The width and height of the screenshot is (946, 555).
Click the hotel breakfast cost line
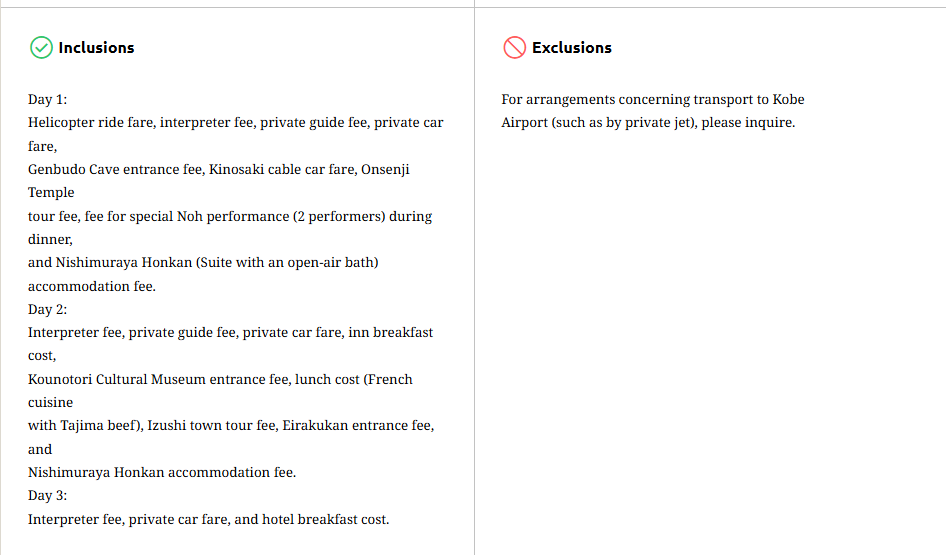pyautogui.click(x=208, y=519)
